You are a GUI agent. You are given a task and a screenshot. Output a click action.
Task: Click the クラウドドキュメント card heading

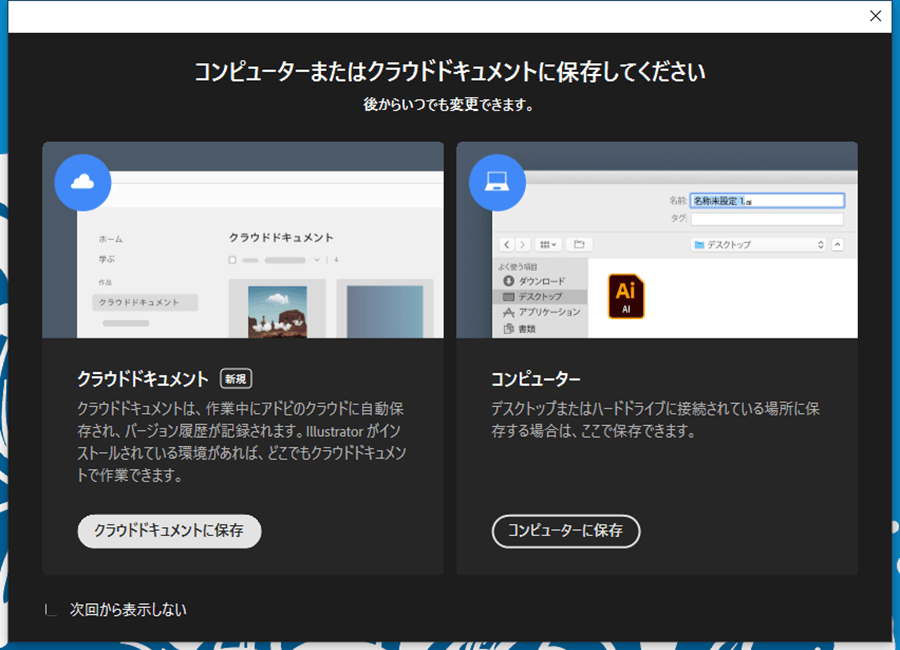coord(143,380)
